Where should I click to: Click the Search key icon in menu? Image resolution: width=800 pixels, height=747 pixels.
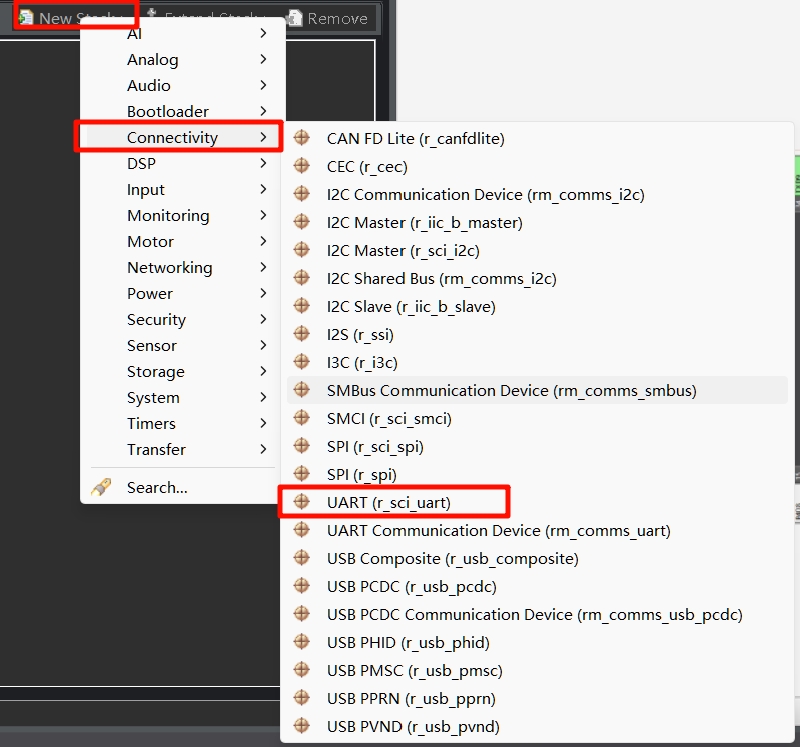[x=101, y=488]
